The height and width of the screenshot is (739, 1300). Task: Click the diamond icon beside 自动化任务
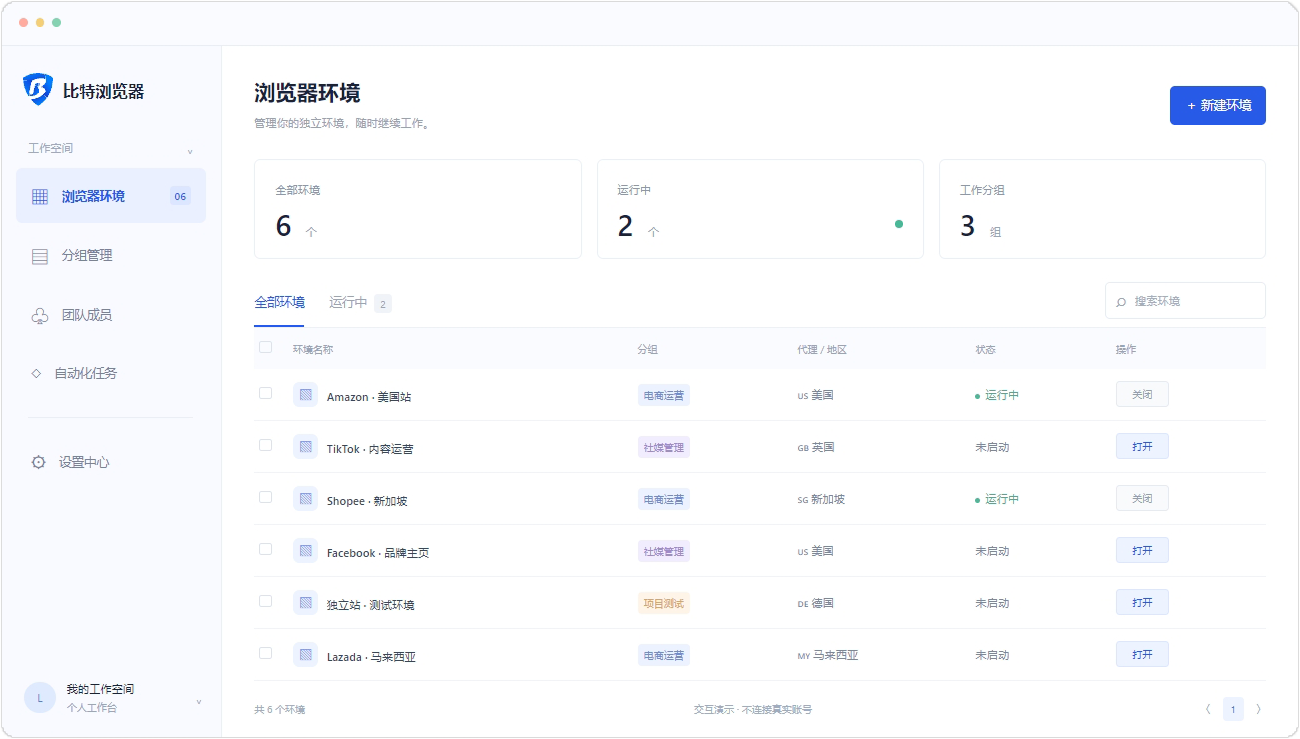coord(36,373)
